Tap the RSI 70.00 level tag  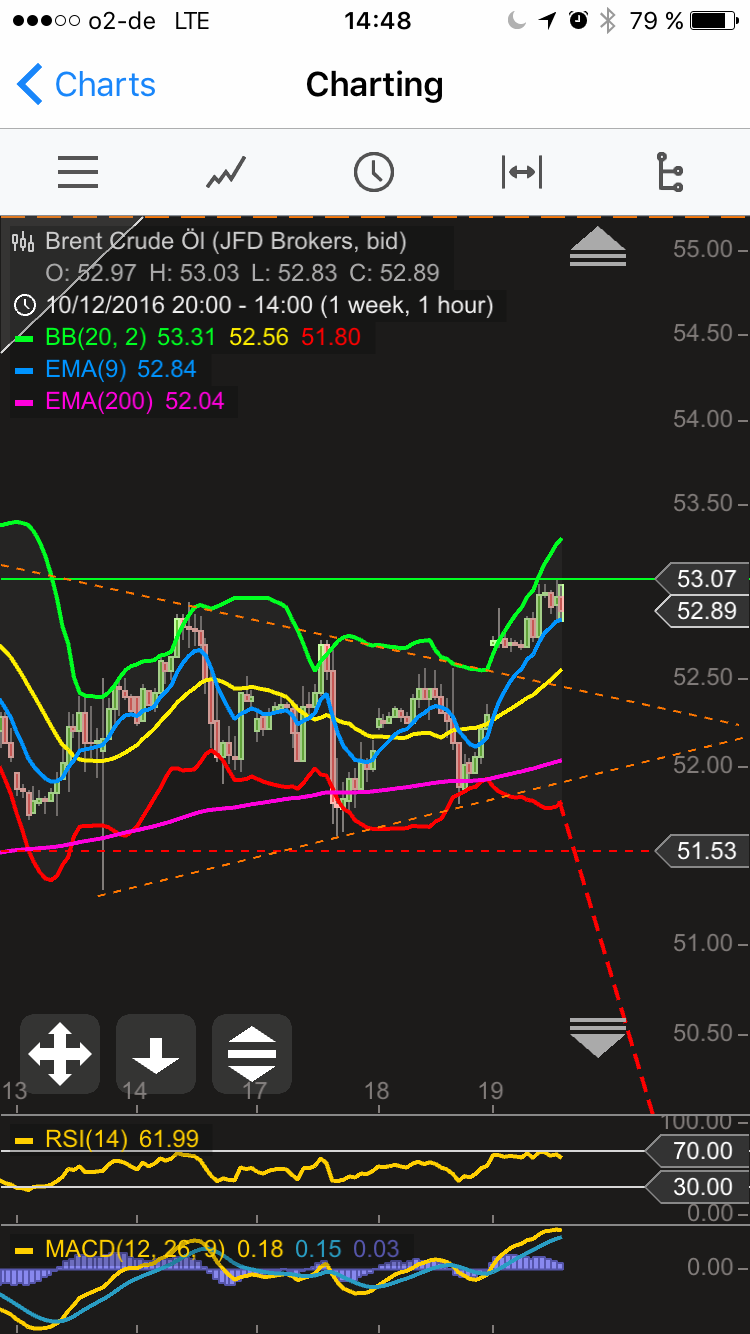click(697, 1151)
